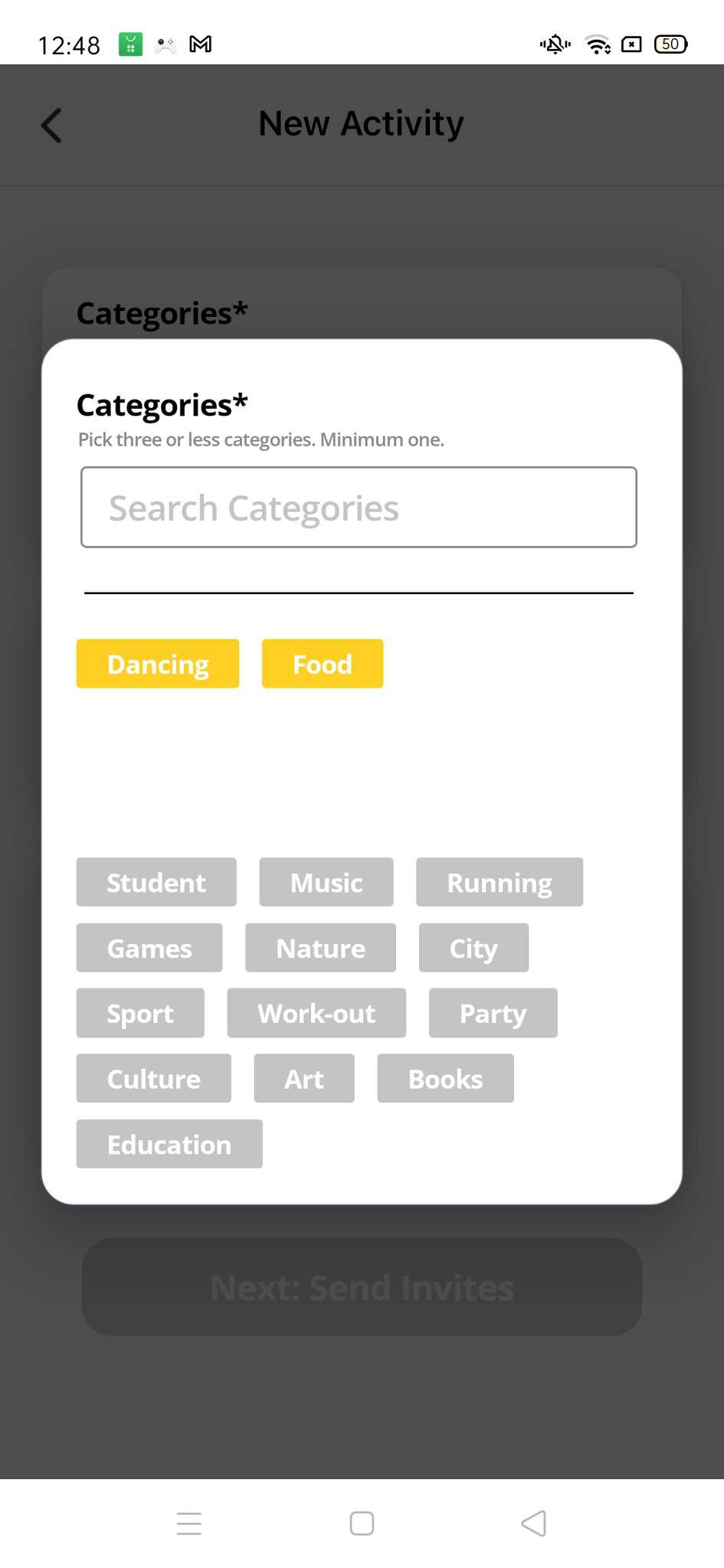724x1568 pixels.
Task: Tap the Android back triangle icon
Action: click(x=533, y=1523)
